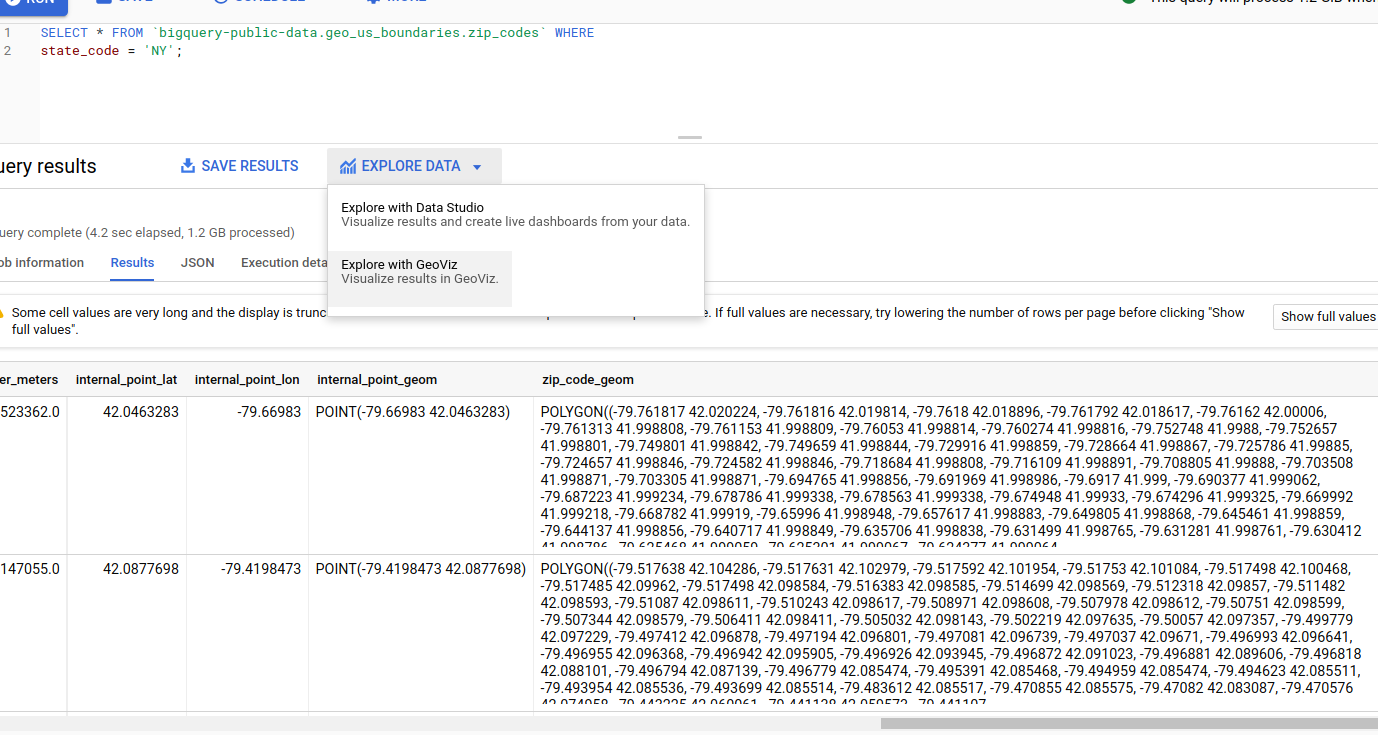Click the horizontal results scrollbar thumb
The image size is (1378, 735).
(1129, 724)
